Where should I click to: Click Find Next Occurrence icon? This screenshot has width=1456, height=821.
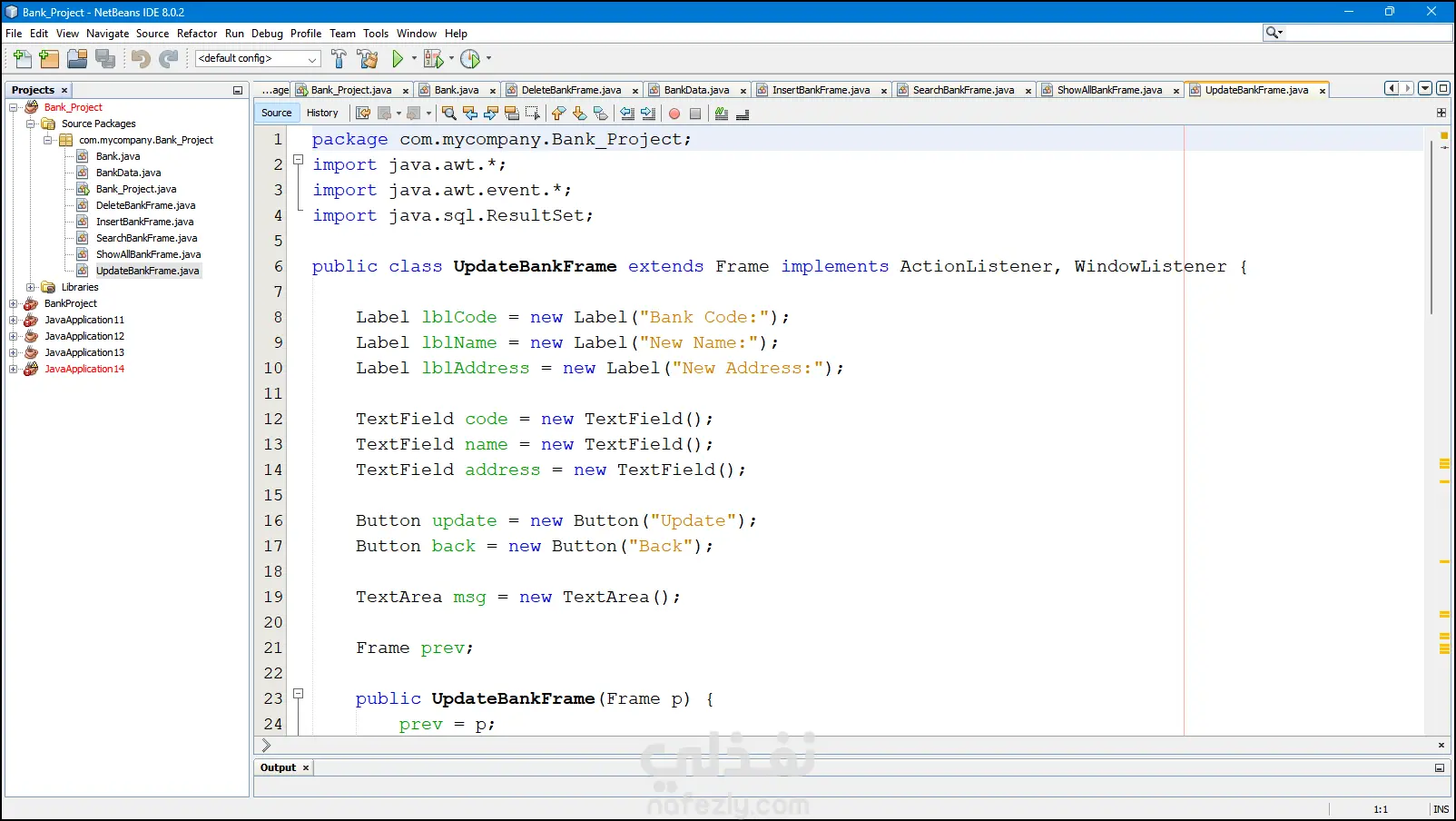coord(490,114)
